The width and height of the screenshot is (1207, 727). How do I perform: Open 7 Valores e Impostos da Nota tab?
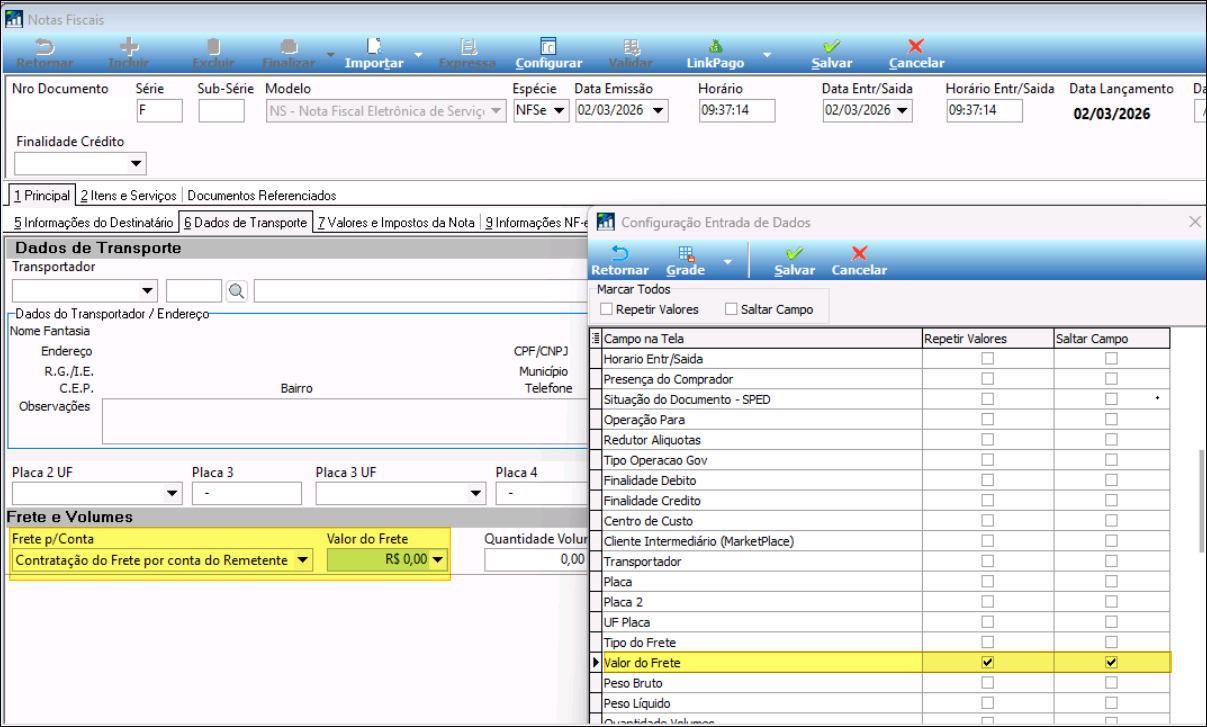point(396,222)
